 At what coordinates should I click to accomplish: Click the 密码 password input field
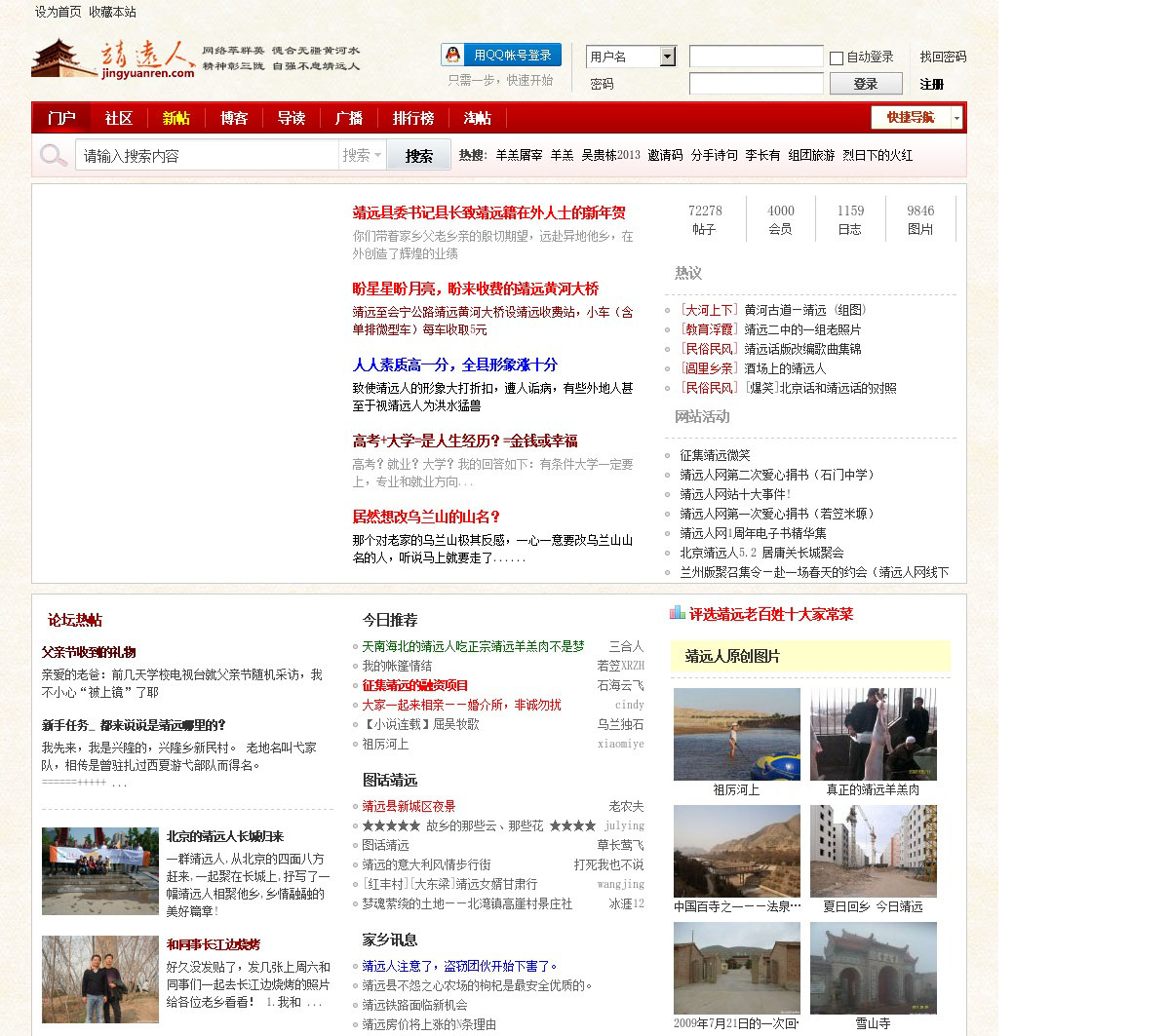coord(756,85)
